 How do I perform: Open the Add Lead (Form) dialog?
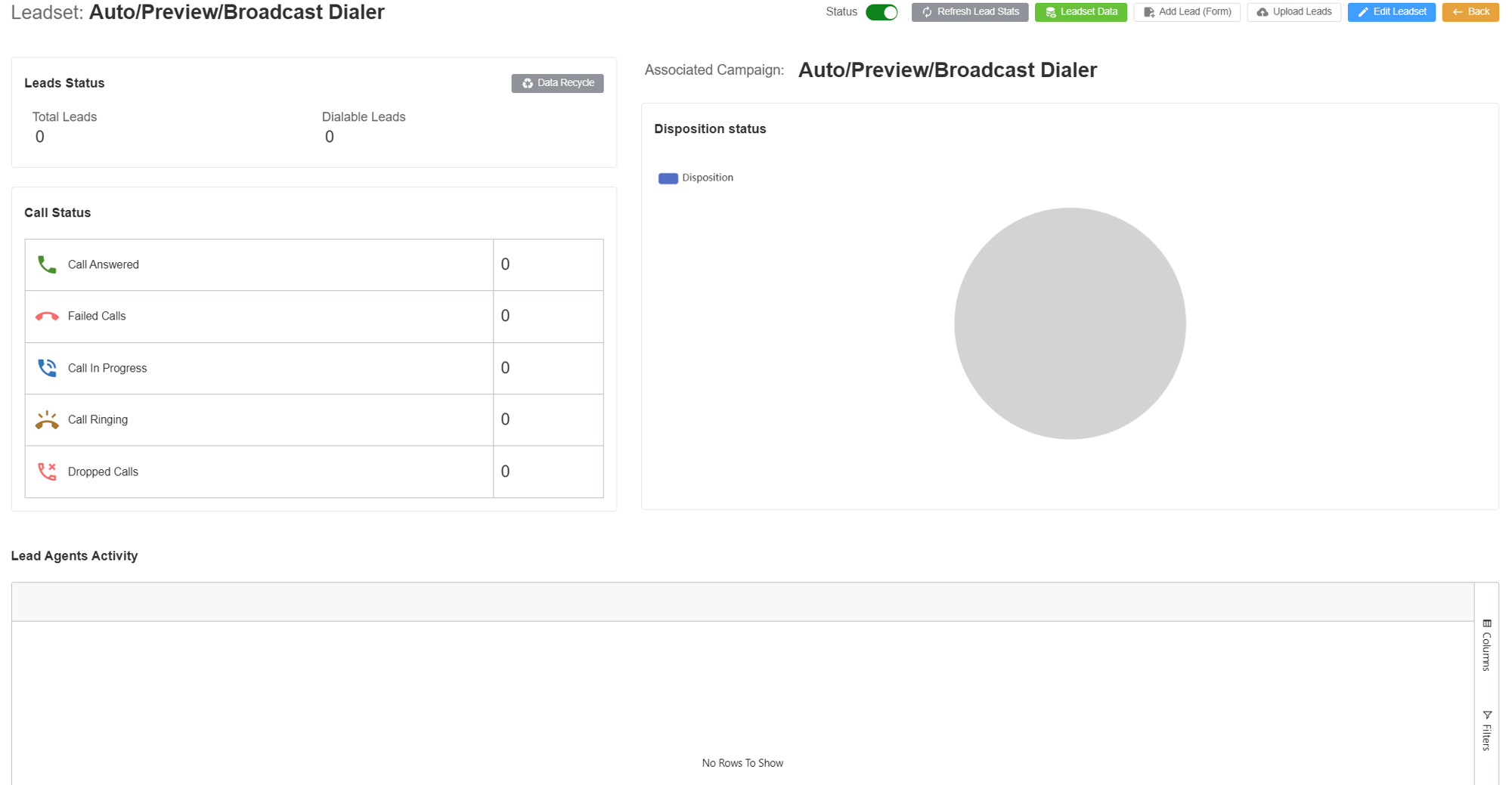coord(1186,12)
